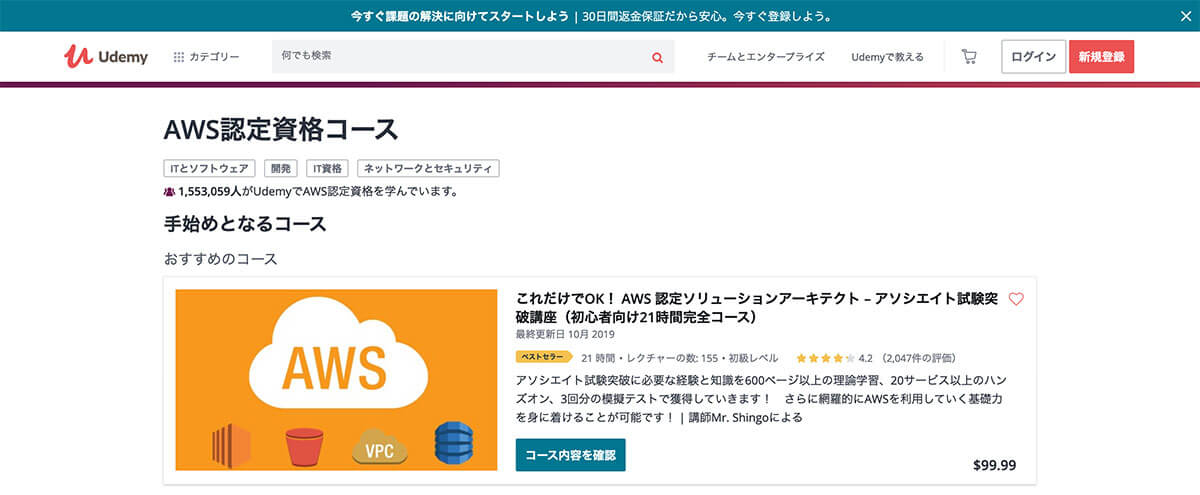Open Udemyで教える link
The image size is (1200, 495).
click(888, 57)
